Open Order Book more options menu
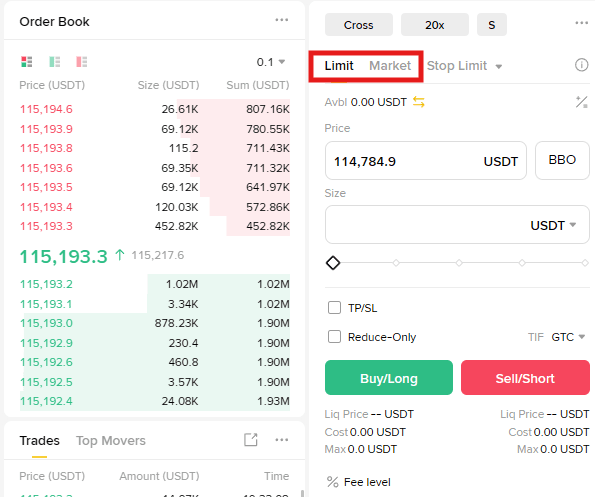The width and height of the screenshot is (595, 497). tap(282, 20)
